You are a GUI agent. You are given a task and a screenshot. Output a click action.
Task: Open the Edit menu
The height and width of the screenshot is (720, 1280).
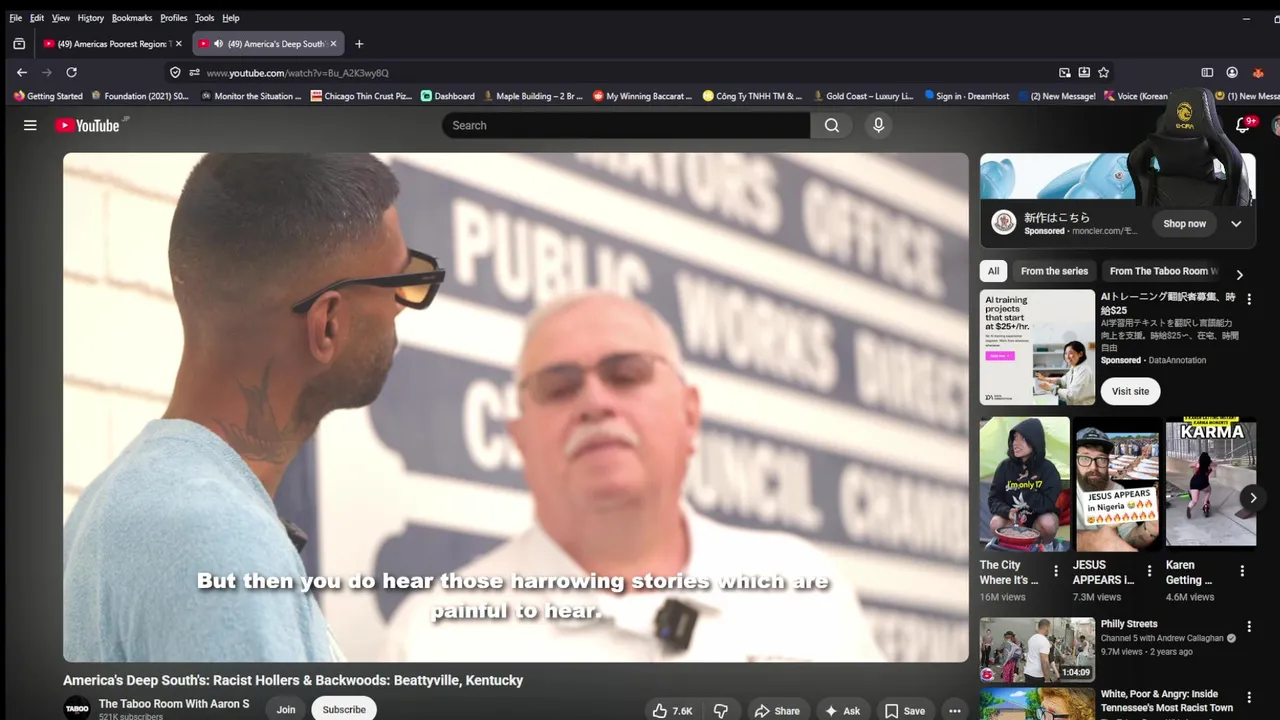click(37, 18)
